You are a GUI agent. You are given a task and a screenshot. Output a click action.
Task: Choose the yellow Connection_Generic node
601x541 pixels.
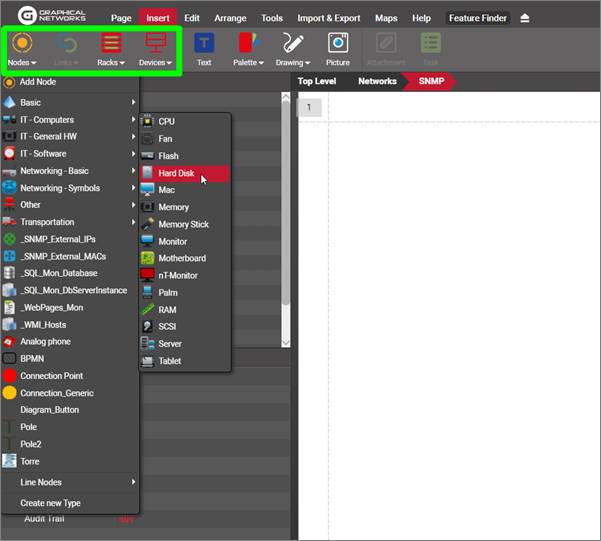point(70,393)
